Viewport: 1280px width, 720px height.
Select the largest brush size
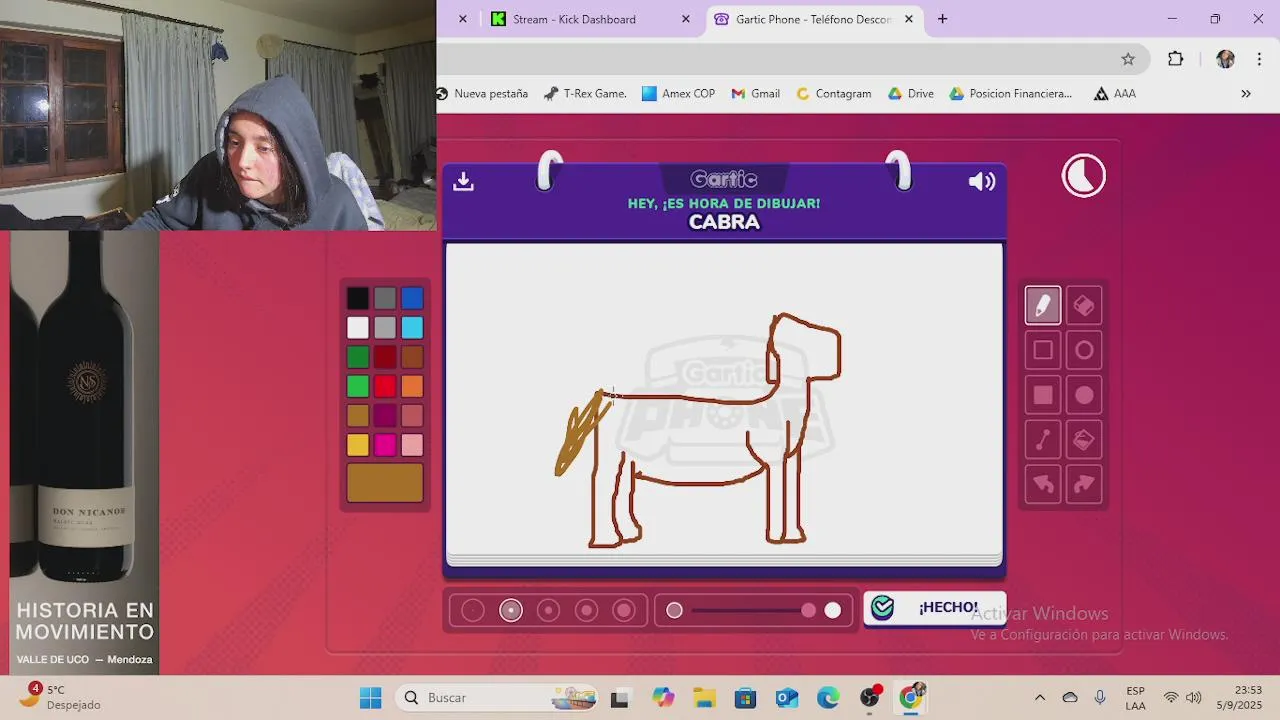624,610
